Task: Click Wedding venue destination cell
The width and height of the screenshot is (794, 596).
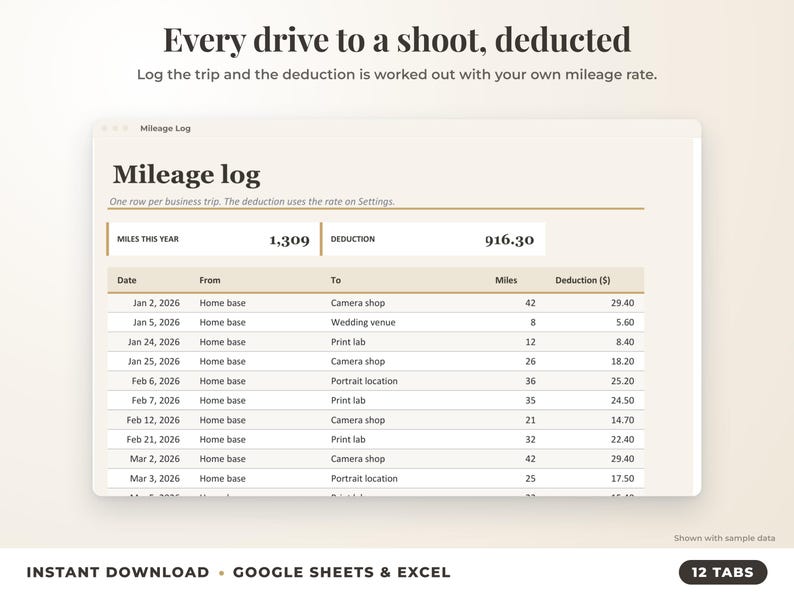Action: pos(363,322)
